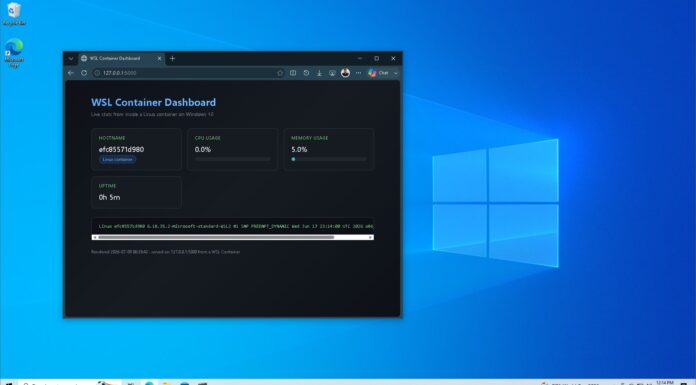This screenshot has height=385, width=696.
Task: Click the Rendered timestamp footer text
Action: pos(166,252)
